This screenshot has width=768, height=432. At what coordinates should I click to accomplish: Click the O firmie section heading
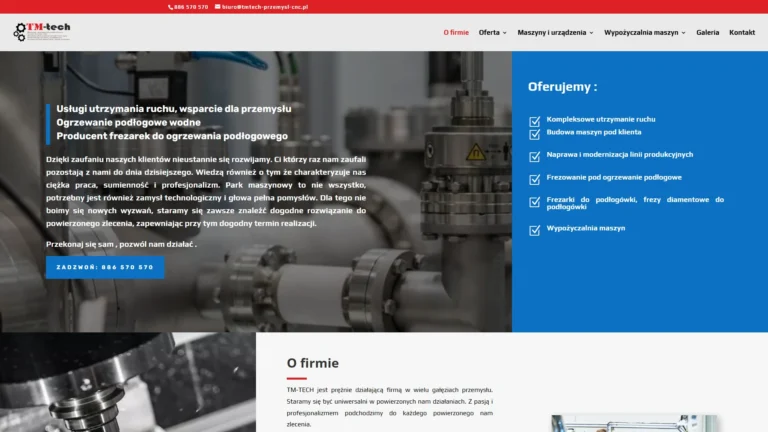(312, 363)
